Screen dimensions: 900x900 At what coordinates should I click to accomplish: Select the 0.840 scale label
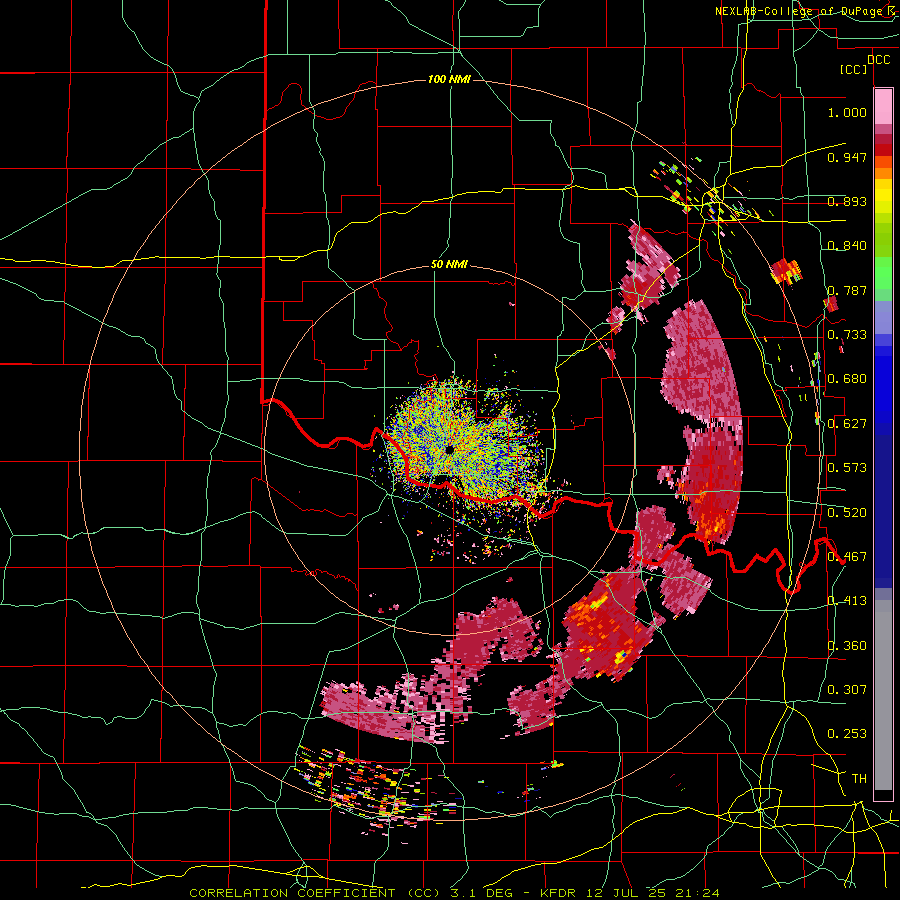tap(847, 246)
